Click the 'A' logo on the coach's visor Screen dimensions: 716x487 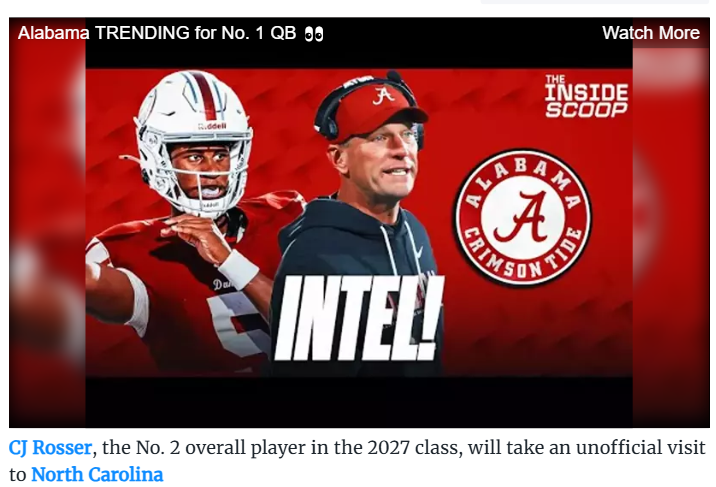[383, 96]
